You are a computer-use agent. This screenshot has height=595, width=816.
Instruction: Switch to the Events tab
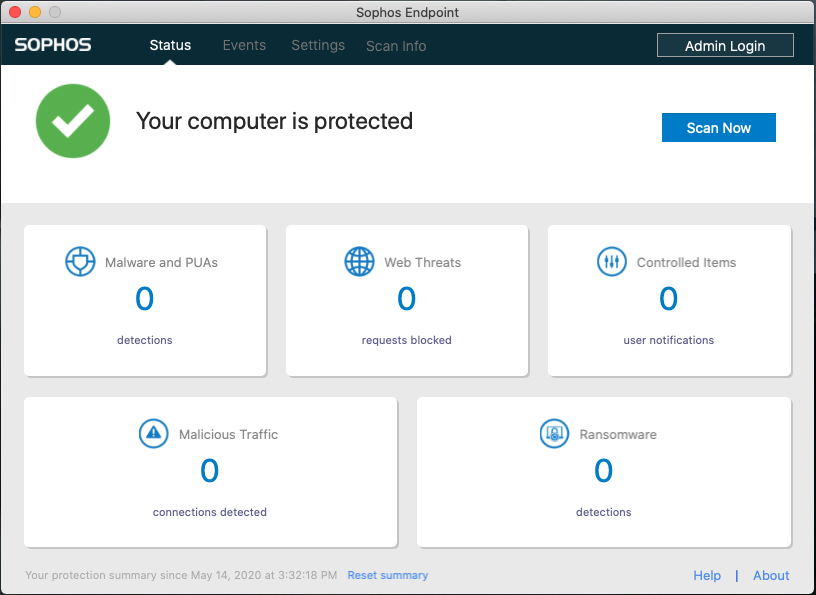pyautogui.click(x=244, y=45)
